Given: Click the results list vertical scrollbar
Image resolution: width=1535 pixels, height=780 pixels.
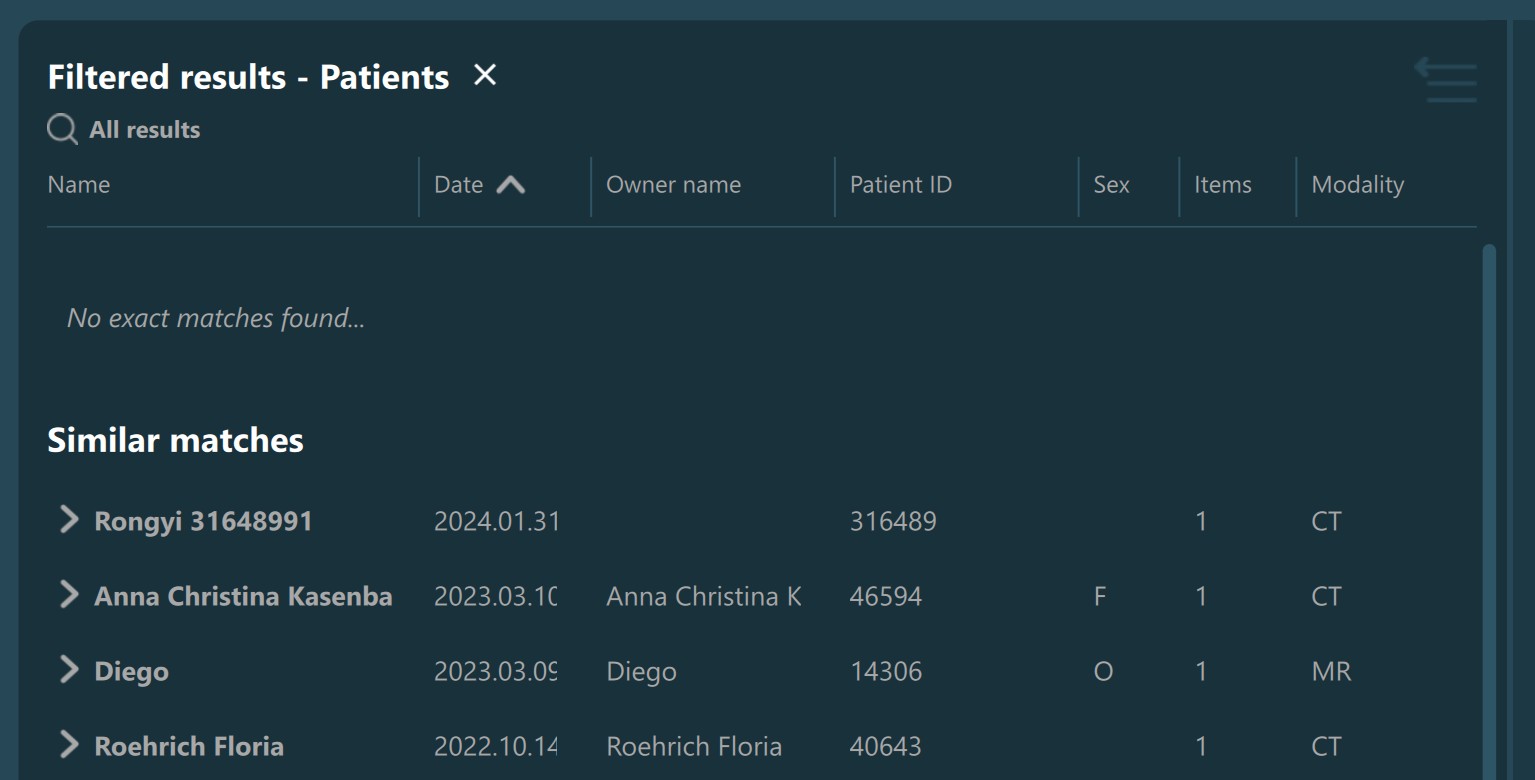Looking at the screenshot, I should [1489, 500].
